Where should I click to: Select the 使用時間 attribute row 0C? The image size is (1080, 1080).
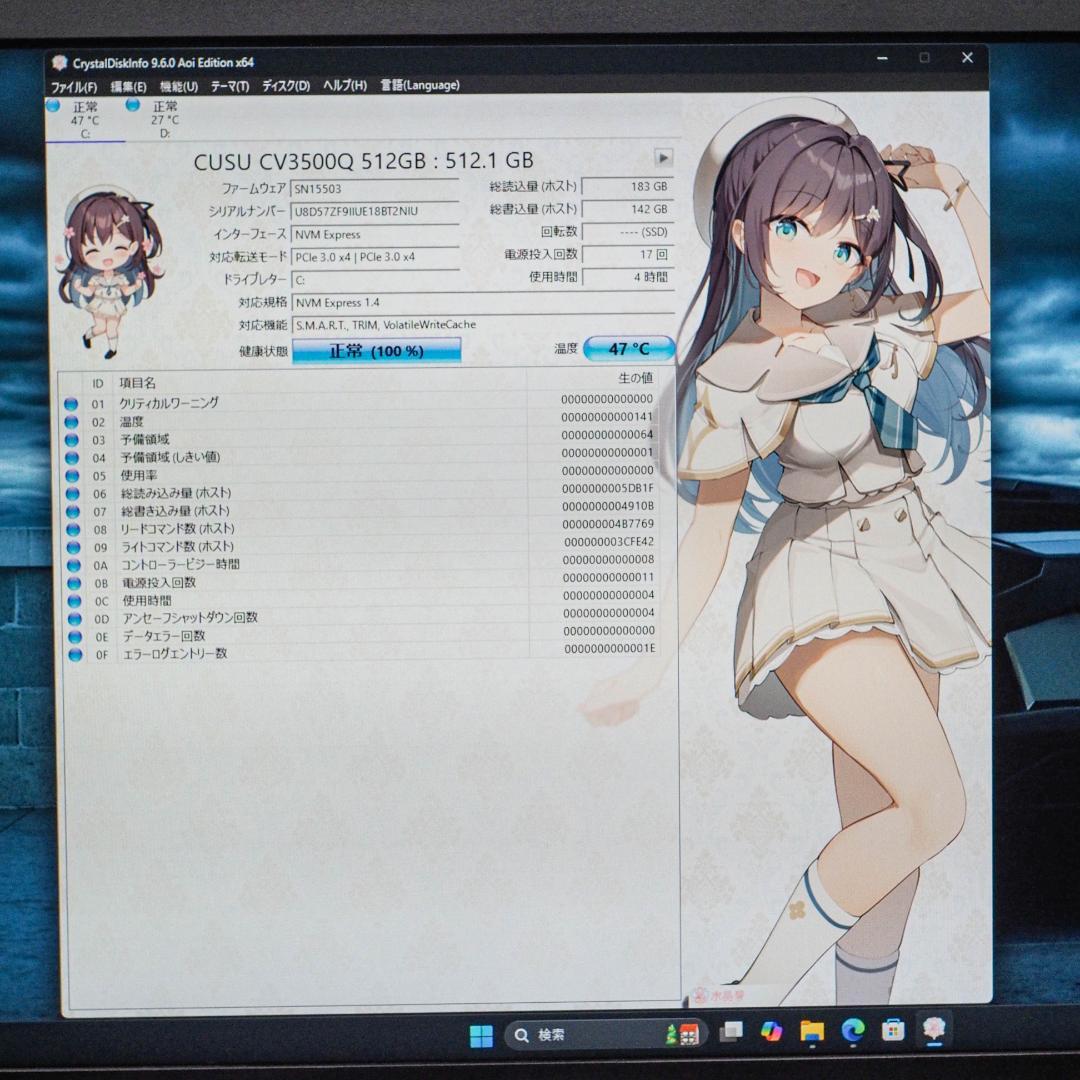point(358,599)
